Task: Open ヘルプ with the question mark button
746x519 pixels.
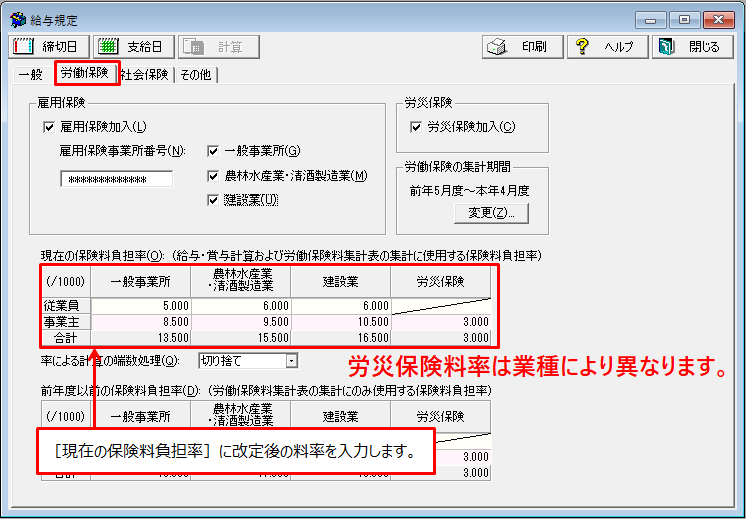Action: [x=606, y=47]
